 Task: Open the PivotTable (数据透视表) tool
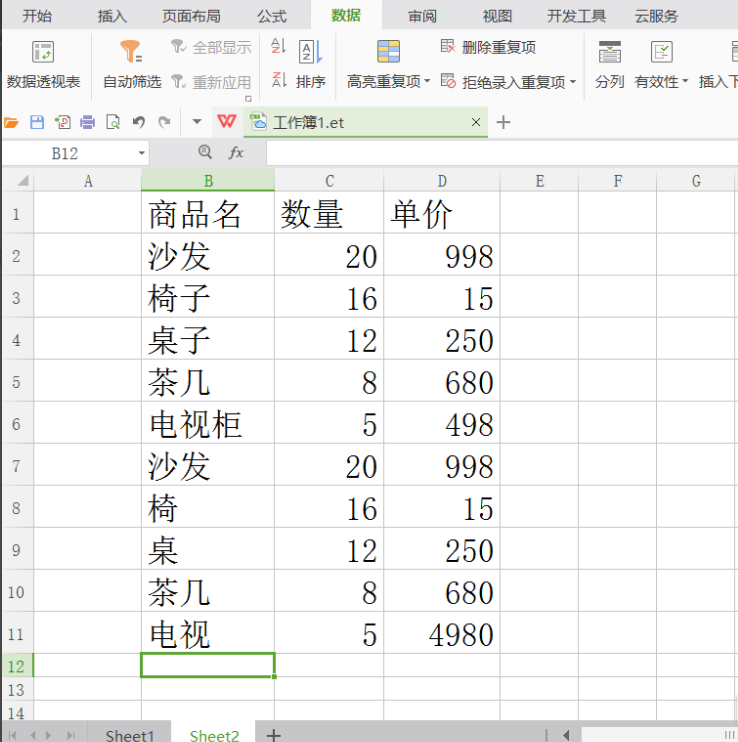[x=43, y=65]
